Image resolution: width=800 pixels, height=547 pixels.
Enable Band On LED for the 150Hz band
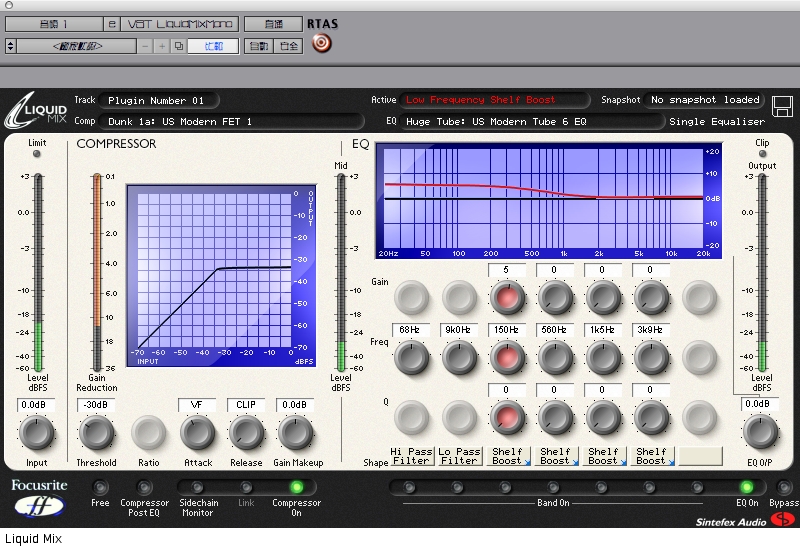[x=505, y=487]
